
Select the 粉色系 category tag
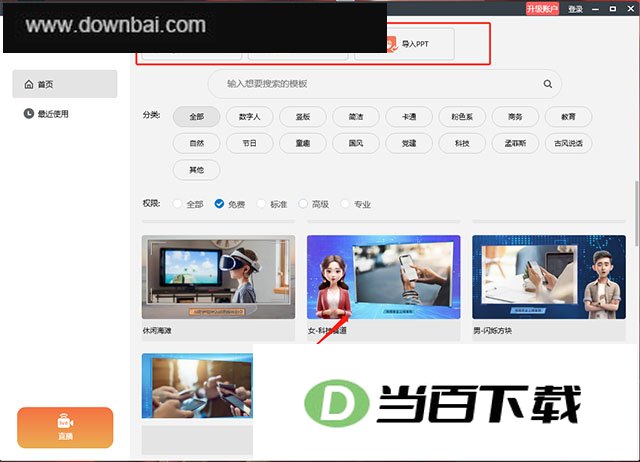click(462, 117)
